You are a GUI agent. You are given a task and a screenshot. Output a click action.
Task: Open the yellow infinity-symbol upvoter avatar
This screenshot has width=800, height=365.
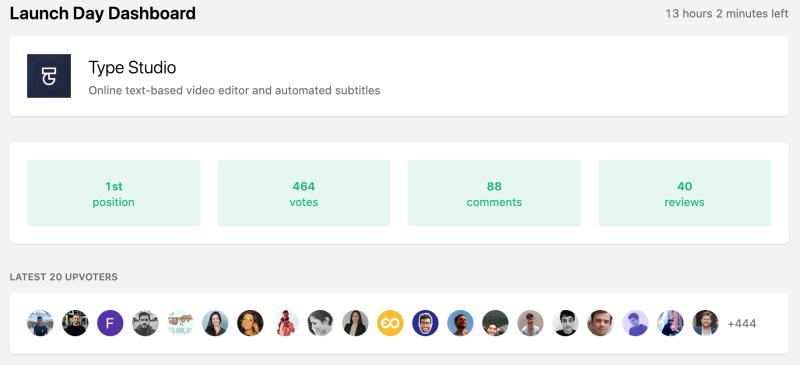click(x=390, y=323)
